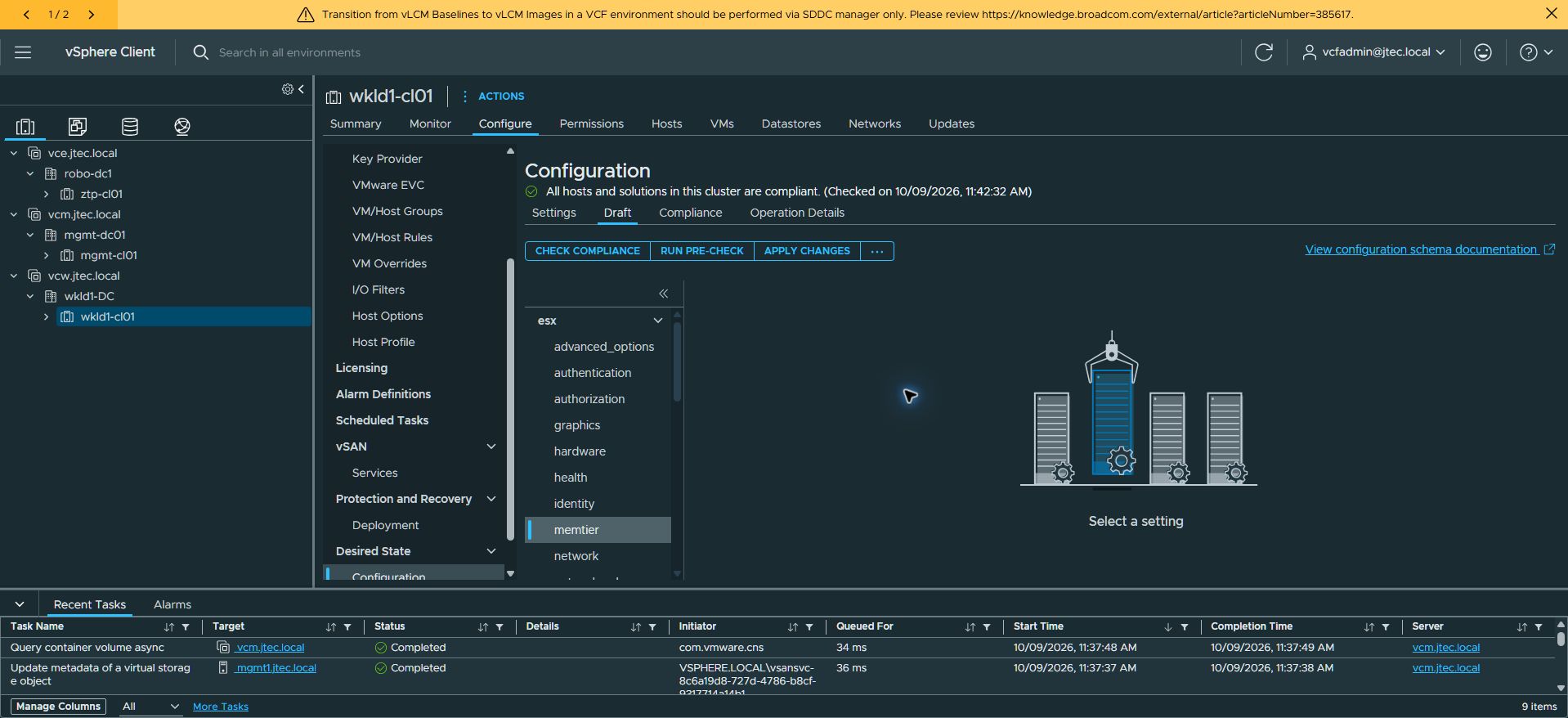Click APPLY CHANGES button
This screenshot has width=1568, height=718.
(807, 251)
